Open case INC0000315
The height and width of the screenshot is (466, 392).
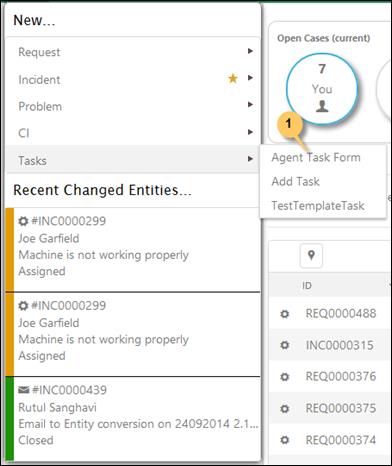point(339,345)
